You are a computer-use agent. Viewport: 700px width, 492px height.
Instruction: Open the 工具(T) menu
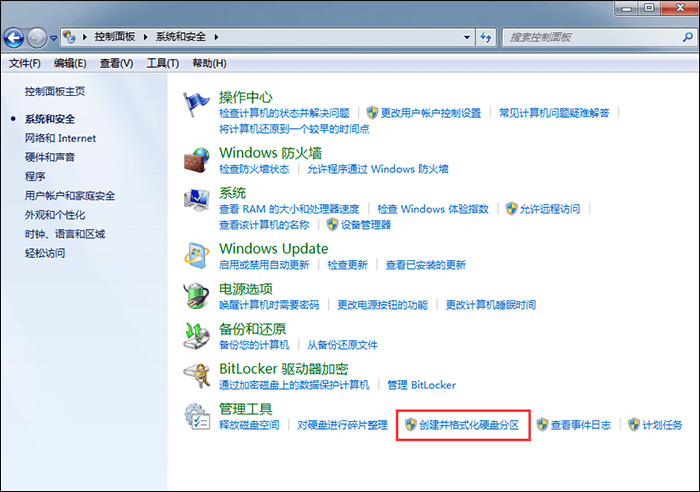(163, 63)
